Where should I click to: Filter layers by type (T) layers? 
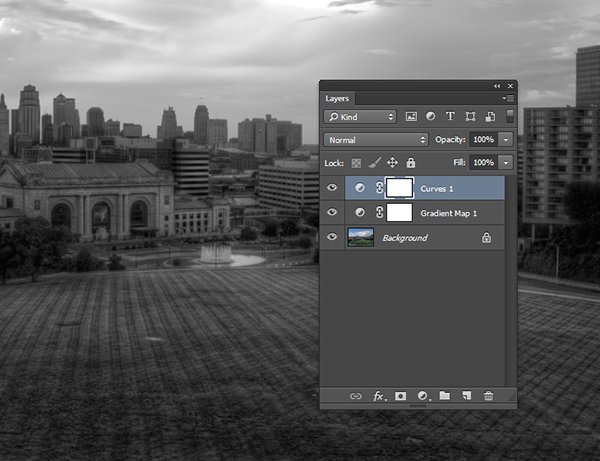(450, 117)
